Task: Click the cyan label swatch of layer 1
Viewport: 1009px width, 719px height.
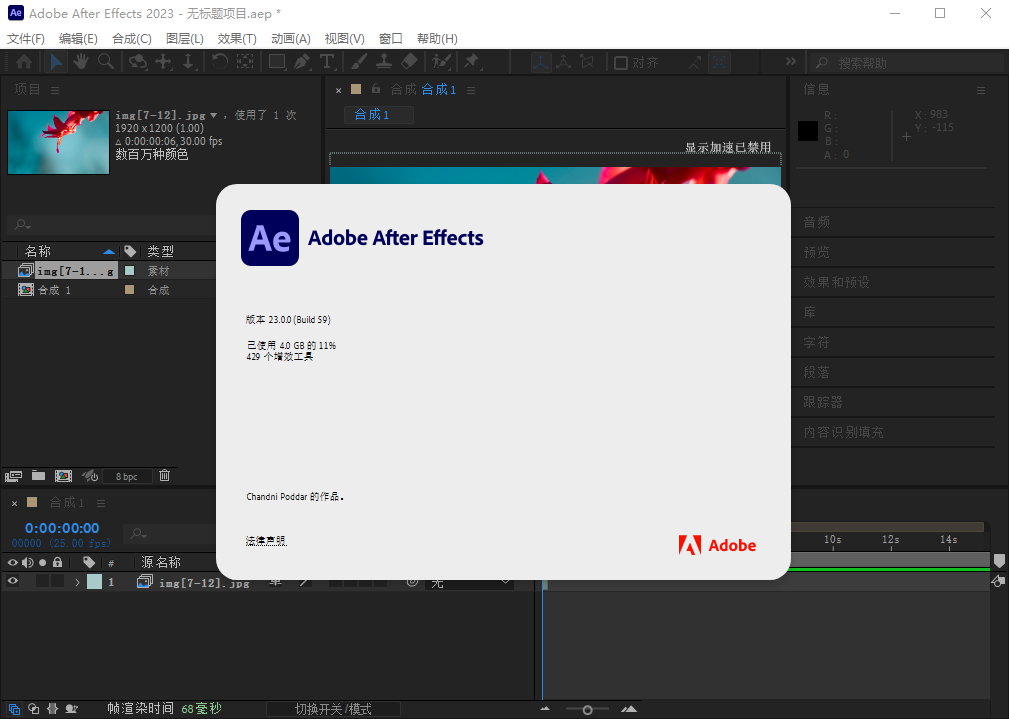Action: [95, 582]
